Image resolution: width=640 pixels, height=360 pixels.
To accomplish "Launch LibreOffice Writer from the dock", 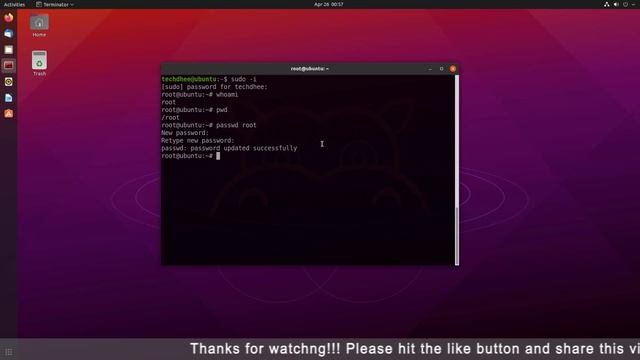I will pos(9,98).
